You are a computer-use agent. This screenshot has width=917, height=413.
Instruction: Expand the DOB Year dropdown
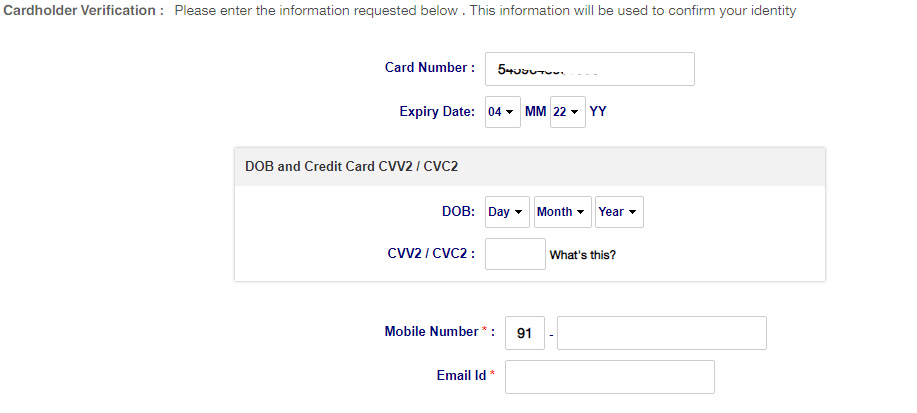618,212
